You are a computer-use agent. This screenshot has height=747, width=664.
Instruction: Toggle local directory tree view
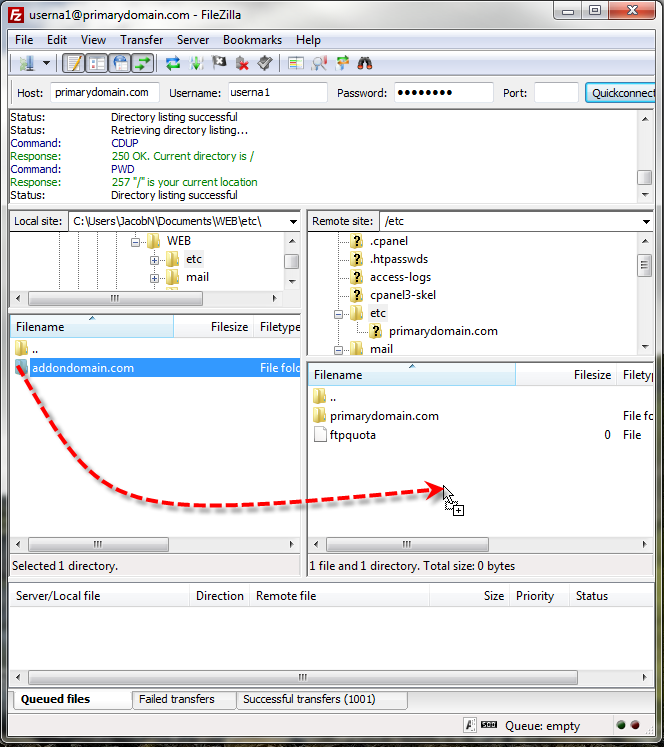tap(97, 63)
